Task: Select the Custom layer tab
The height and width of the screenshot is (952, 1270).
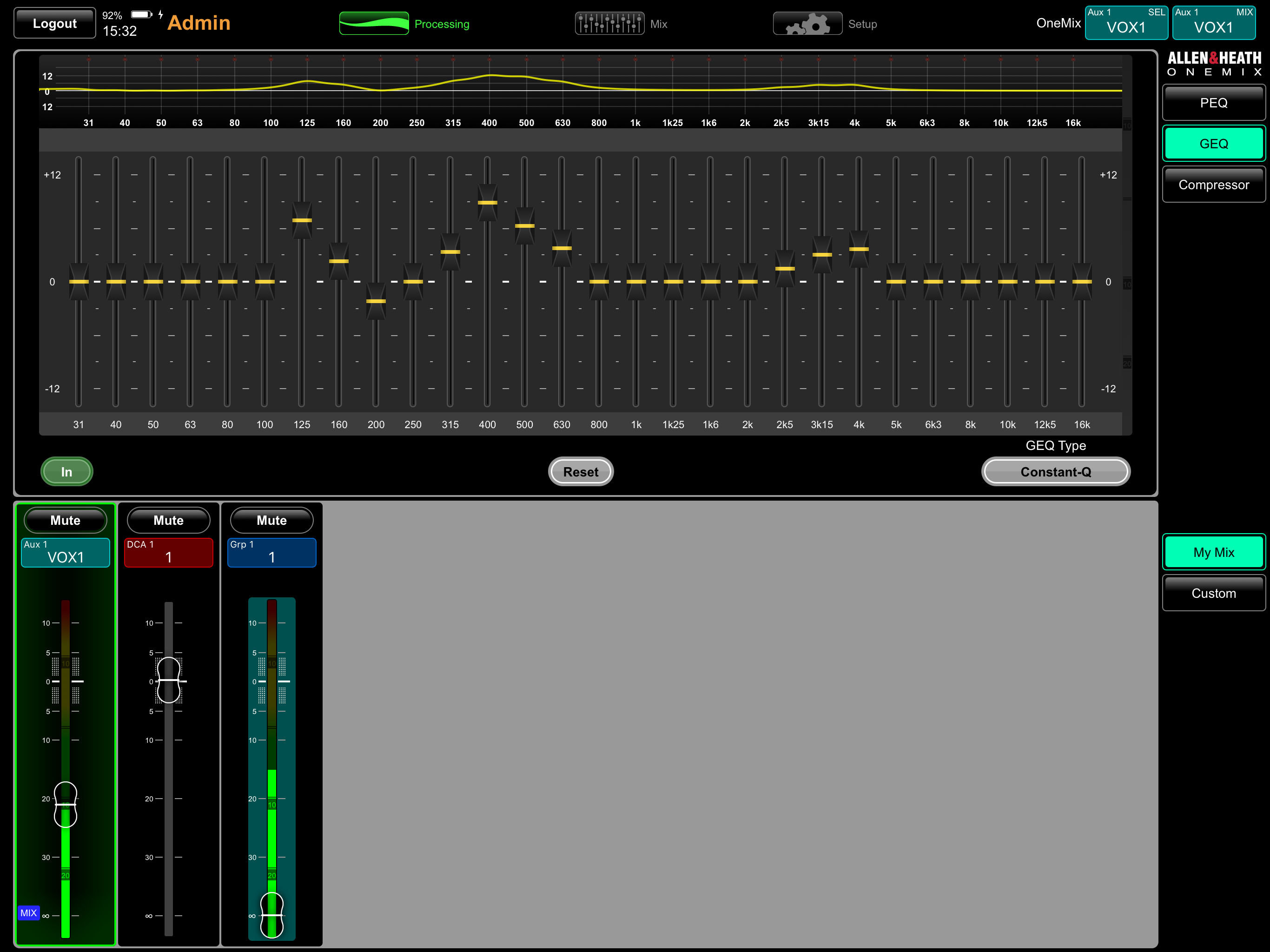Action: click(1213, 593)
